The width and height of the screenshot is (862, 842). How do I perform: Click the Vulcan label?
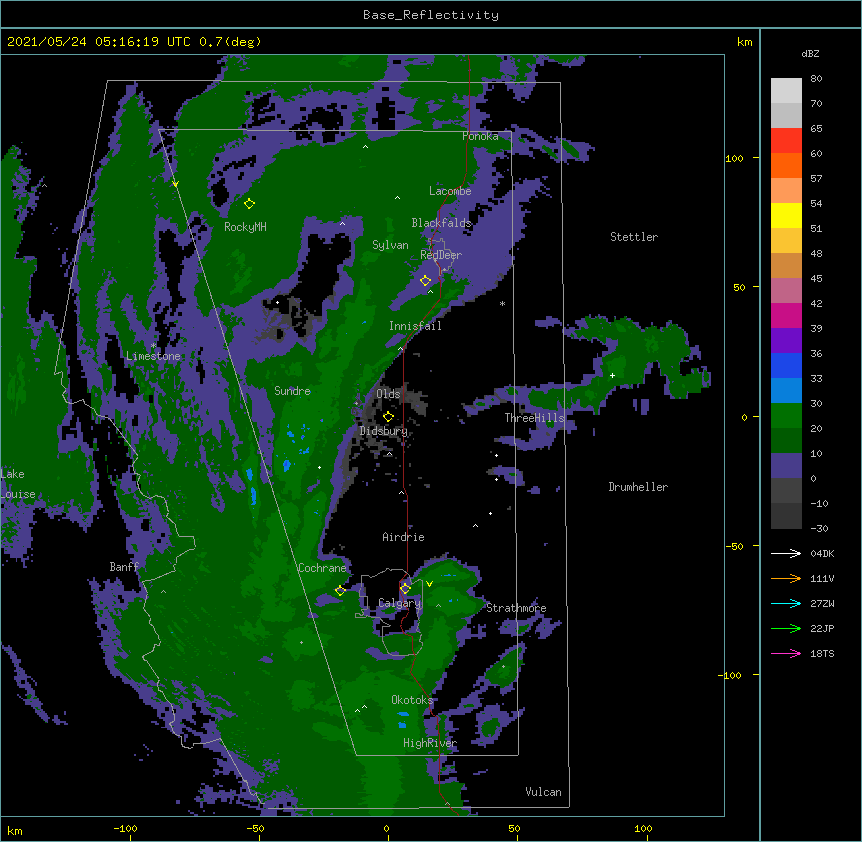(x=543, y=792)
